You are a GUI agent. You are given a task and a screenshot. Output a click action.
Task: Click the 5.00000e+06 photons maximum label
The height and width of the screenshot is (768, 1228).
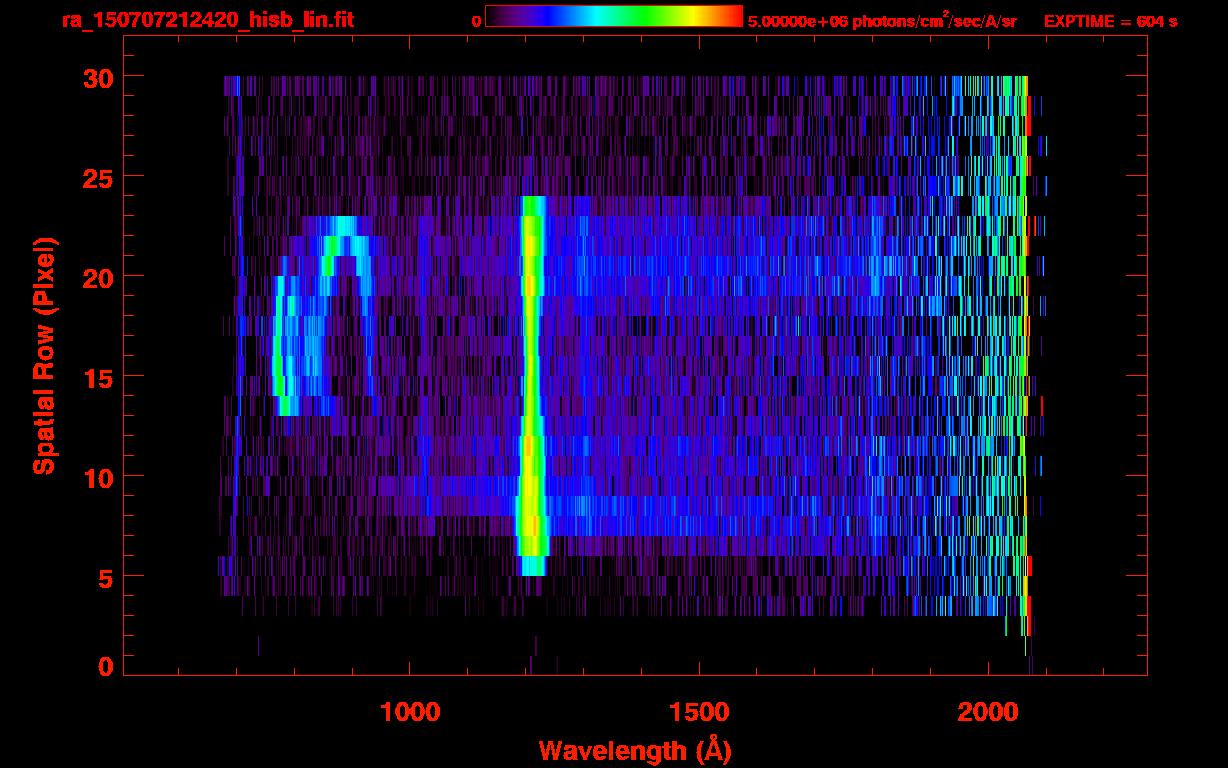[x=881, y=21]
